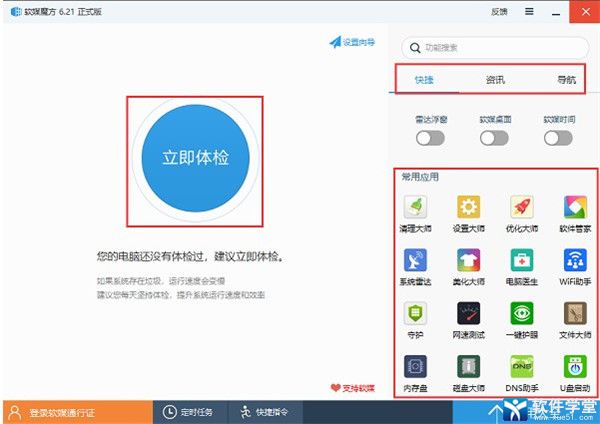This screenshot has height=424, width=600.
Task: Launch WiFi助手 tool
Action: 575,260
